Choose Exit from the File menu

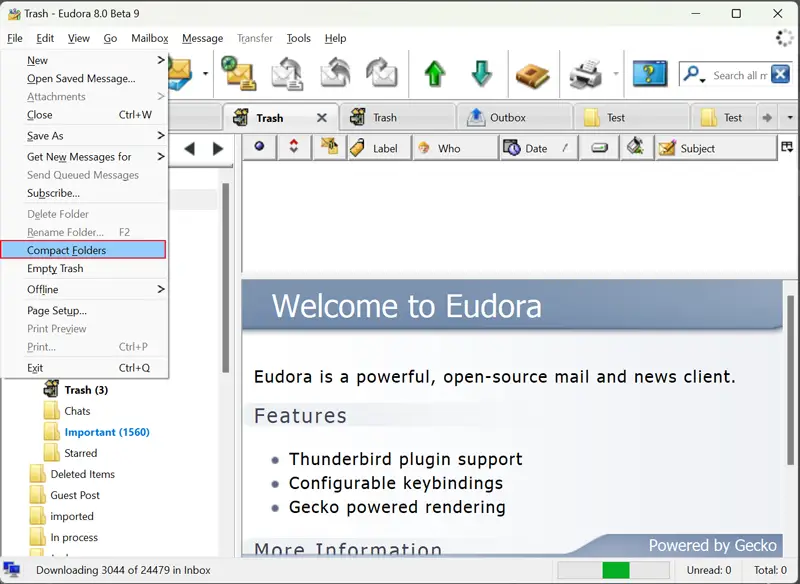click(84, 368)
